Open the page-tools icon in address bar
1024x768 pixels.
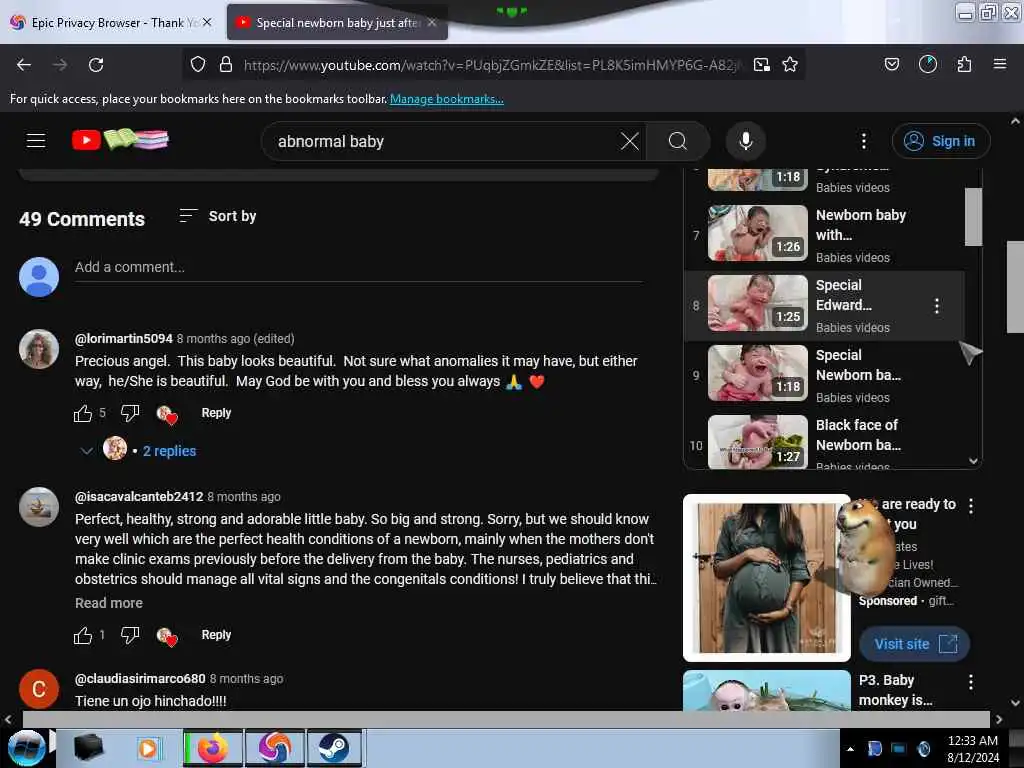tap(761, 65)
